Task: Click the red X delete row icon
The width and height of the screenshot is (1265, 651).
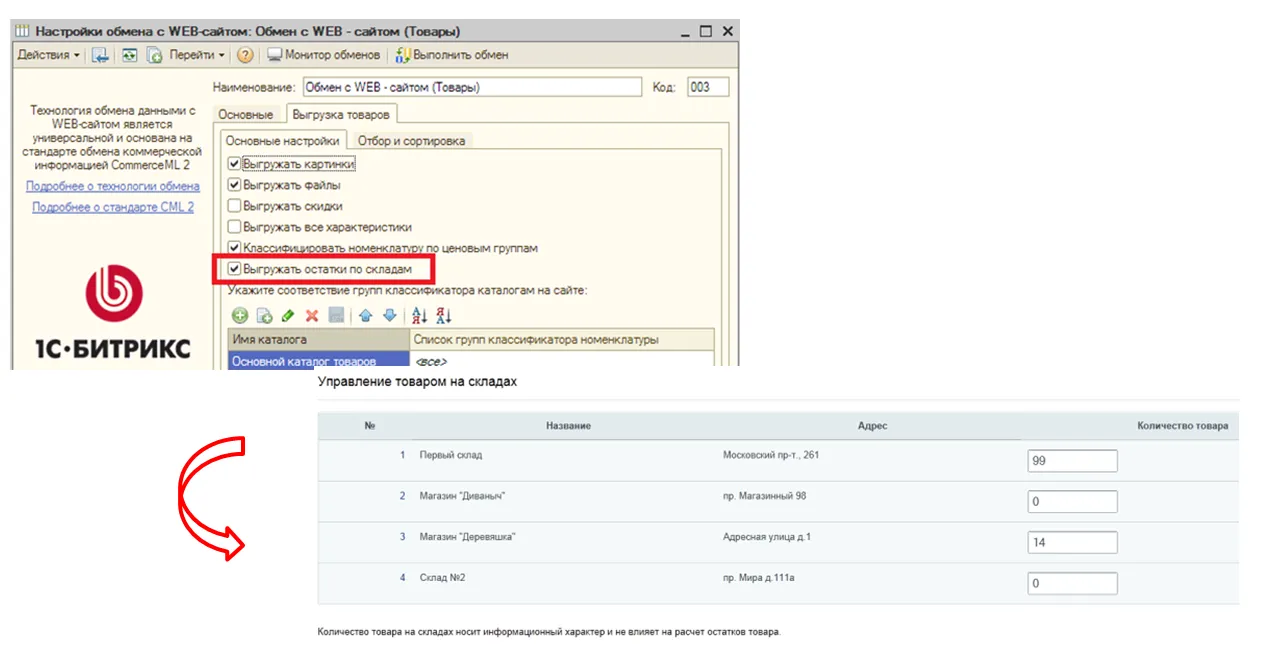Action: 312,315
